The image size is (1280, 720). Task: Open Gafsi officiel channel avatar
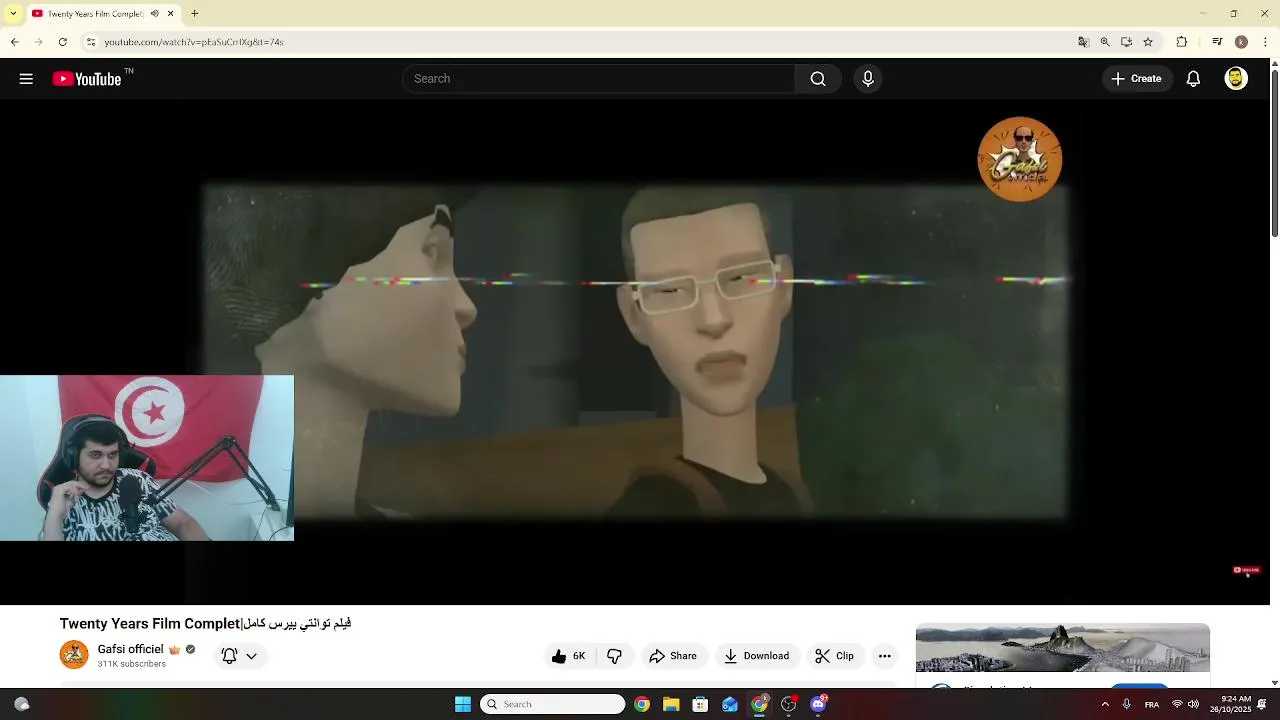[x=74, y=655]
